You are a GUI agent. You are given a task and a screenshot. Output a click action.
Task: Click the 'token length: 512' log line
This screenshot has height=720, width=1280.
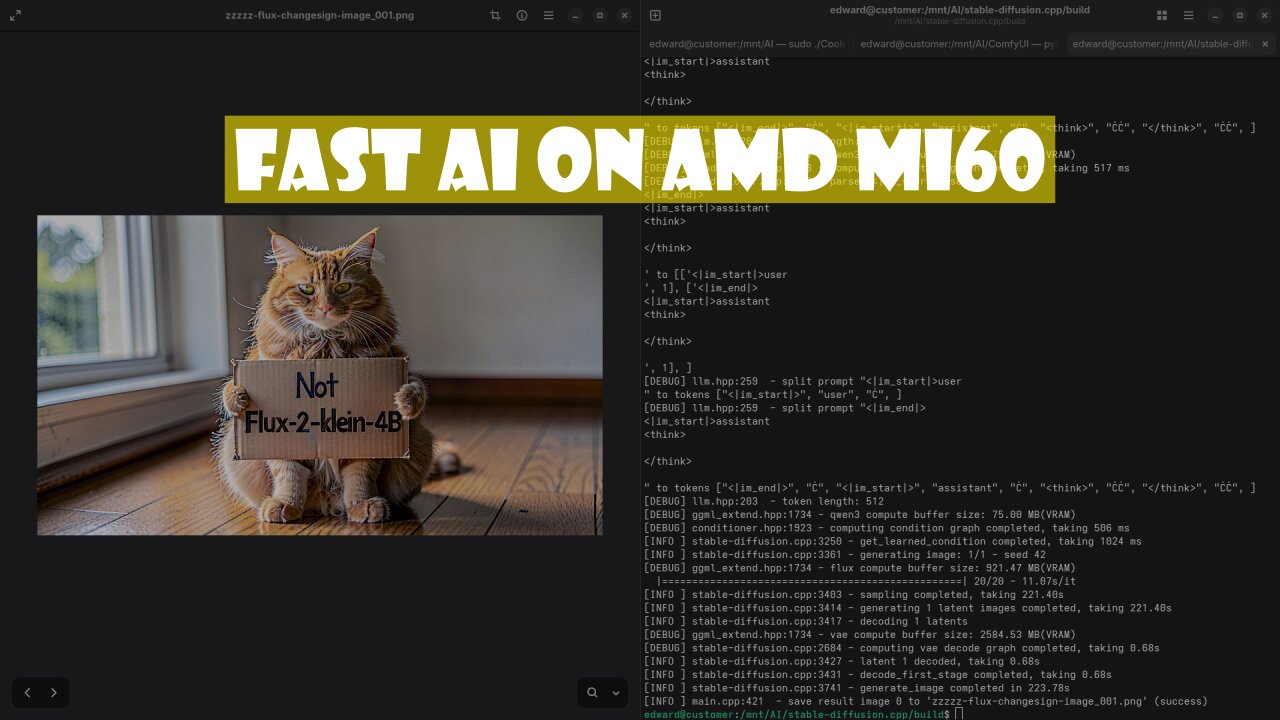point(764,501)
